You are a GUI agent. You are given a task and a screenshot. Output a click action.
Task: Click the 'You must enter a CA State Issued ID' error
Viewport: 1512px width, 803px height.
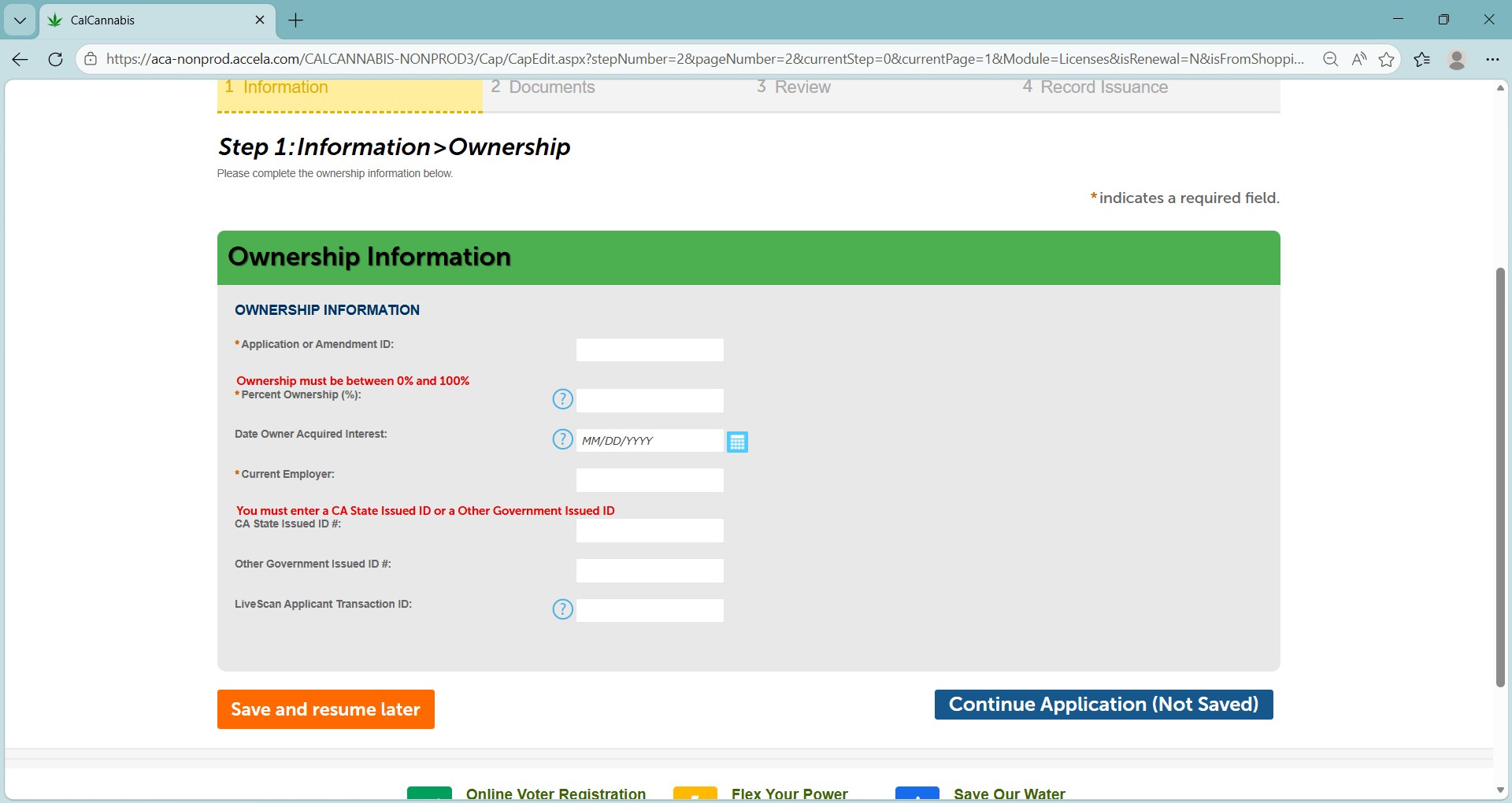425,511
